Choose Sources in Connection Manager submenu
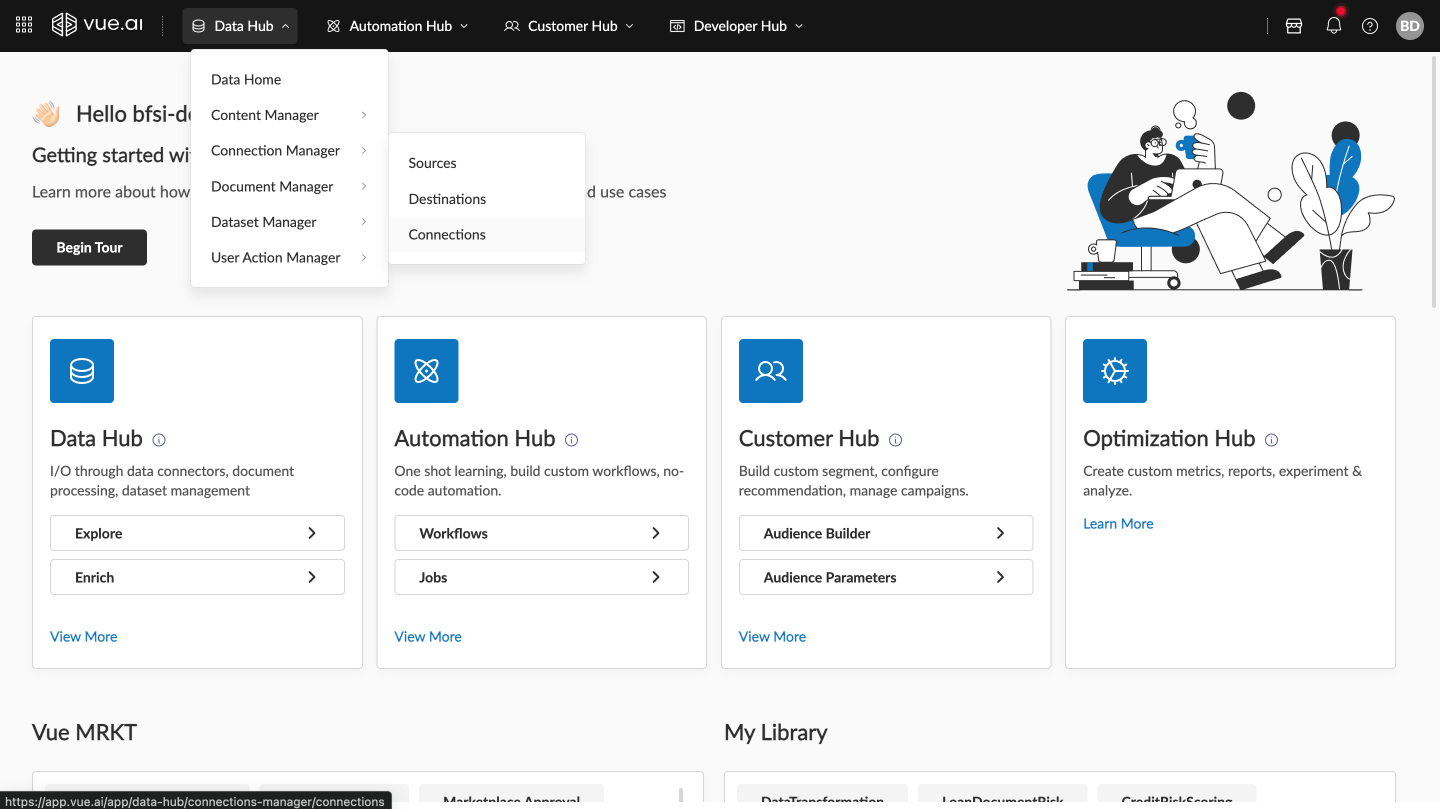 tap(432, 163)
